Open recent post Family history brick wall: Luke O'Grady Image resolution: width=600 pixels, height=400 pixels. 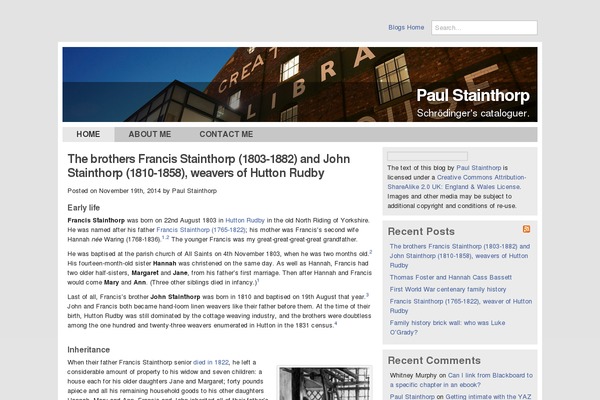click(x=447, y=328)
